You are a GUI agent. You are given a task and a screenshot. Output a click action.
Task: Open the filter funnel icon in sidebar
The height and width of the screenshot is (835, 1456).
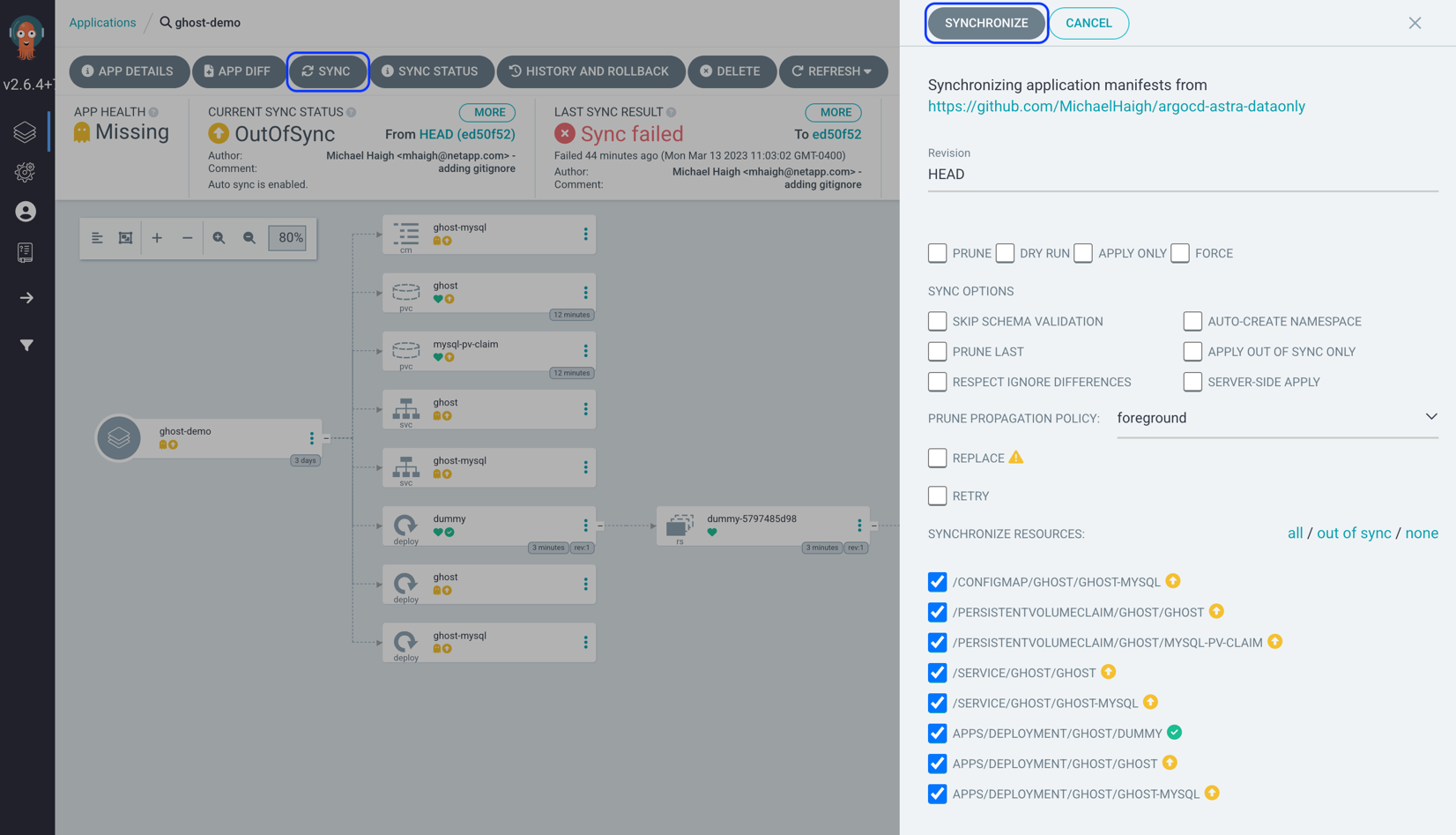point(26,346)
